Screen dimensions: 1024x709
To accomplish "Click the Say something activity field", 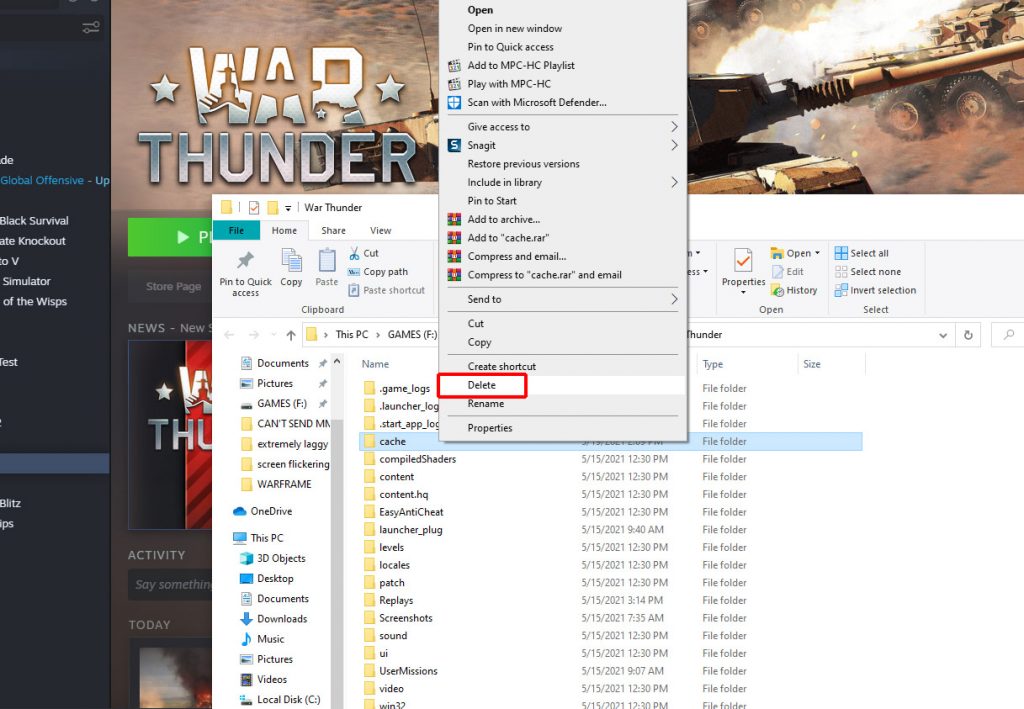I will click(170, 584).
